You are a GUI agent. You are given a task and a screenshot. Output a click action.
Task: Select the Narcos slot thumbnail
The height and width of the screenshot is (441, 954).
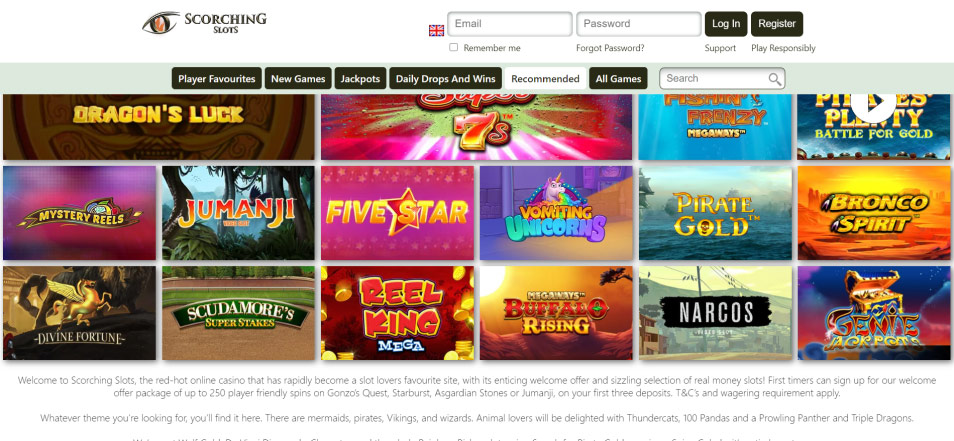716,313
